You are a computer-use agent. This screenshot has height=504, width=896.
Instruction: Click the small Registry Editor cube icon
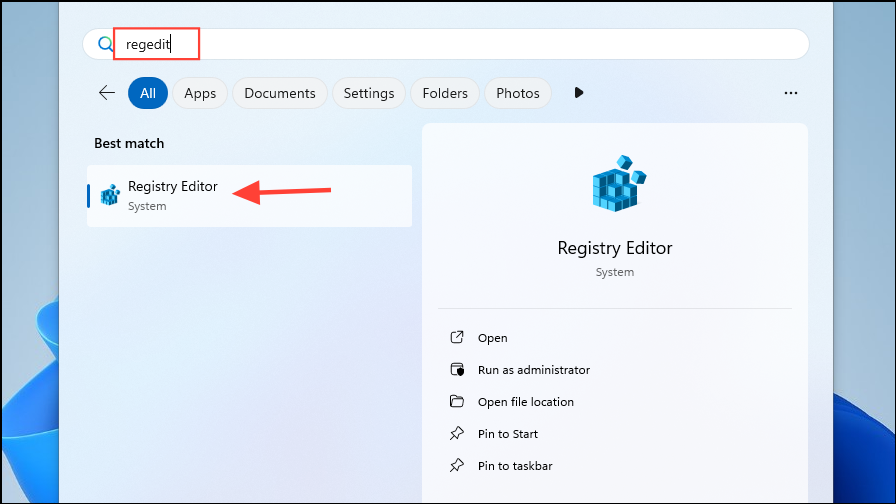[x=110, y=195]
